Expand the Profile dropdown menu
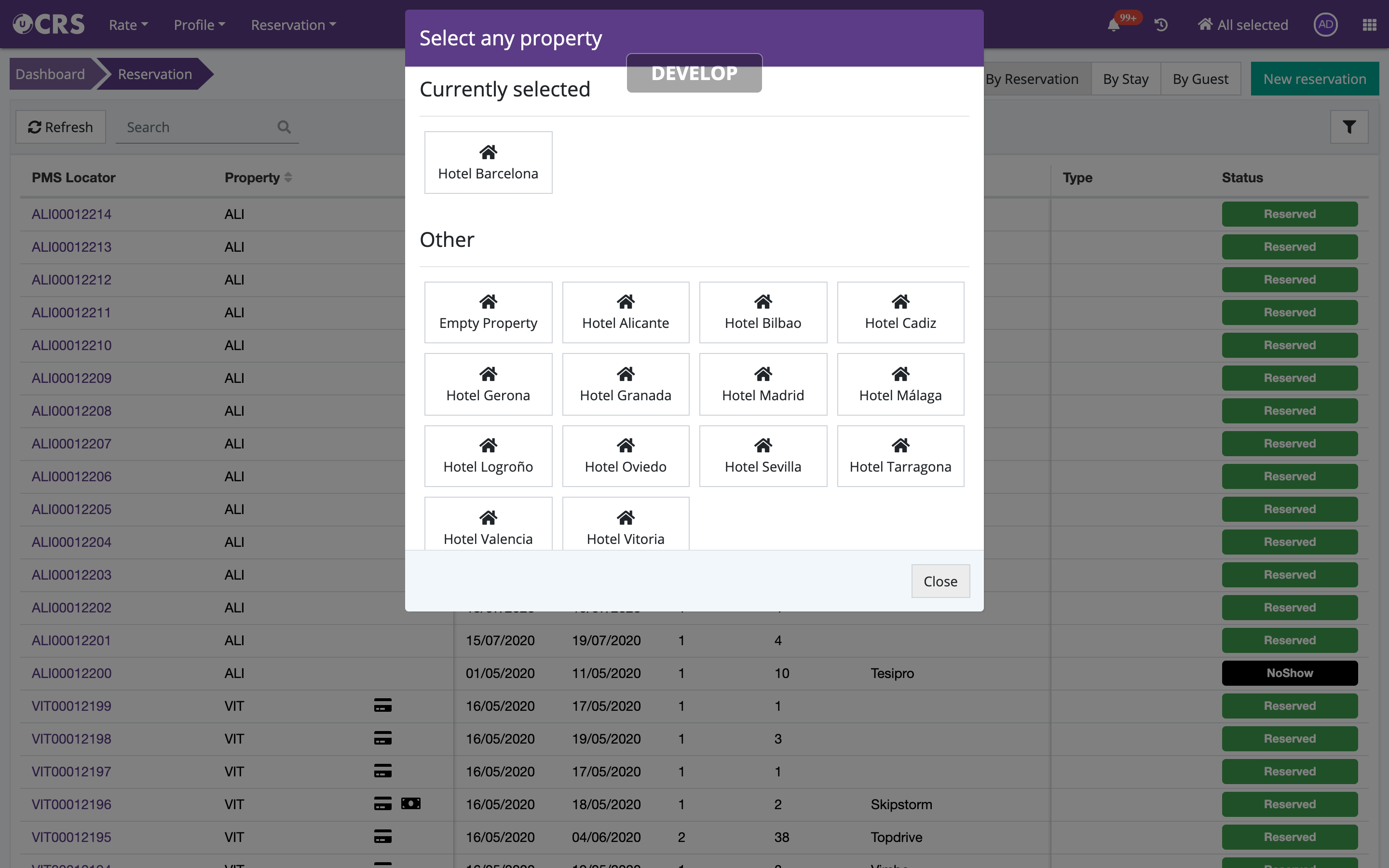The image size is (1389, 868). [x=199, y=25]
